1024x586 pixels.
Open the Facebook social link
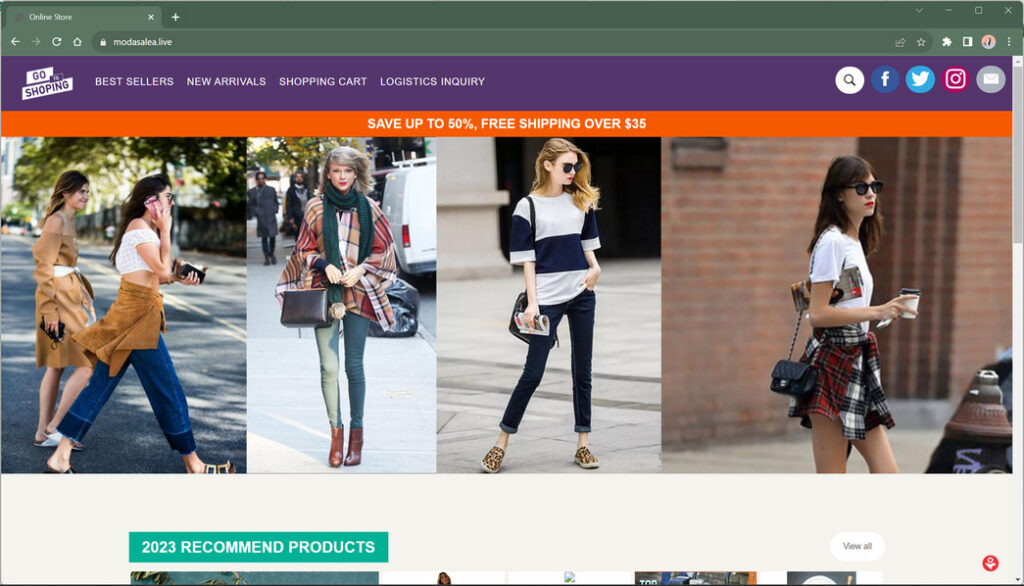click(885, 80)
